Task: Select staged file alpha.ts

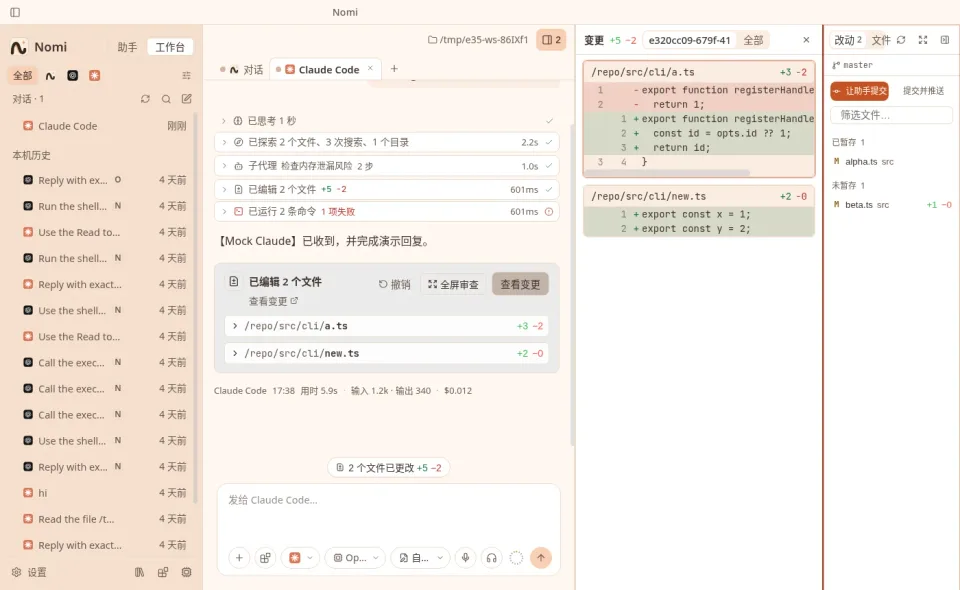Action: pyautogui.click(x=891, y=162)
